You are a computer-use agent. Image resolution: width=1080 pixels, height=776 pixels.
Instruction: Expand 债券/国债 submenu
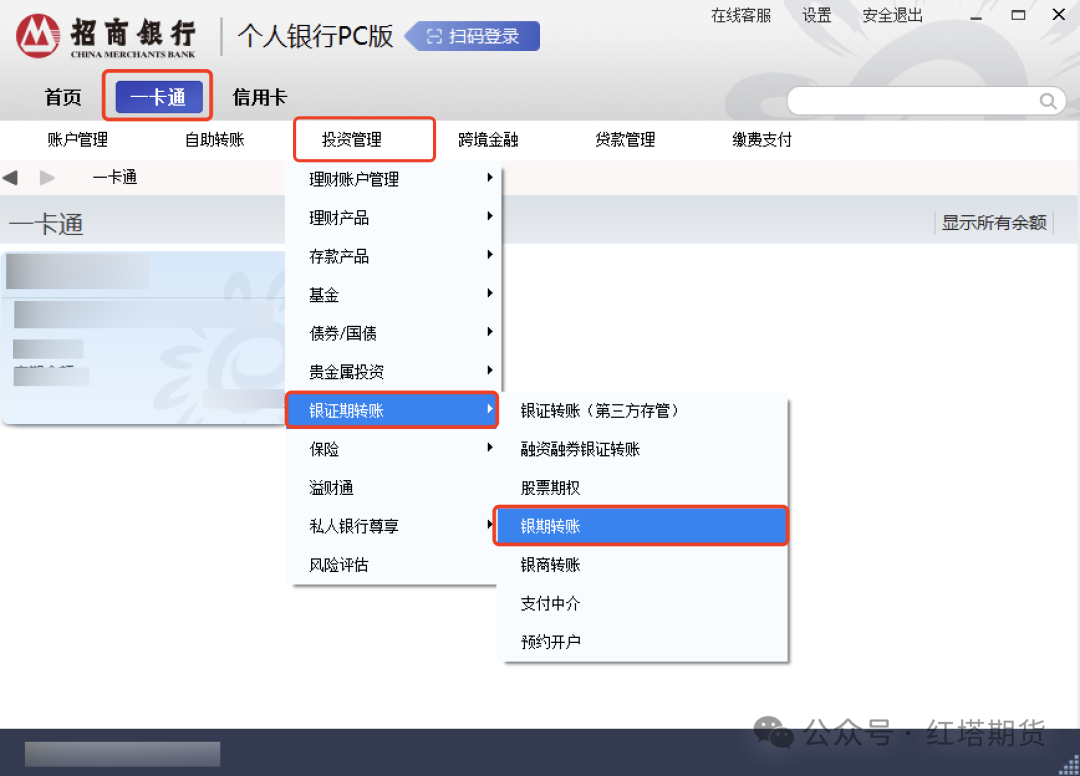[x=393, y=333]
